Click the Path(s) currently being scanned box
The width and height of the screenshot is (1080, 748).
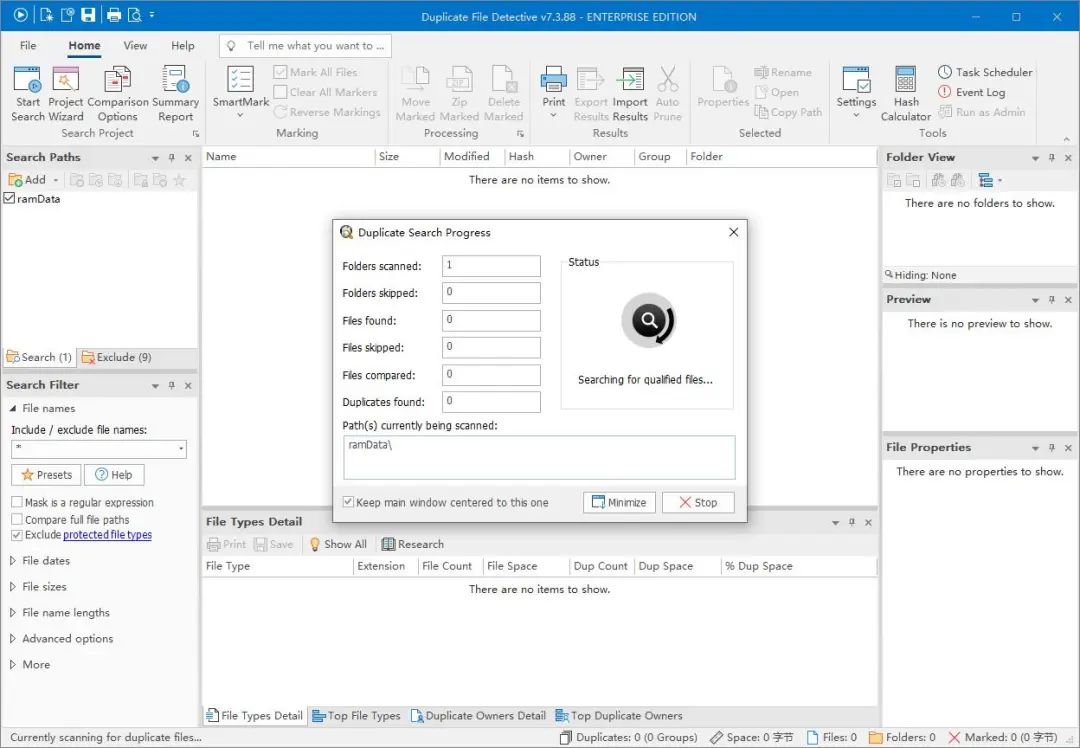pos(539,457)
